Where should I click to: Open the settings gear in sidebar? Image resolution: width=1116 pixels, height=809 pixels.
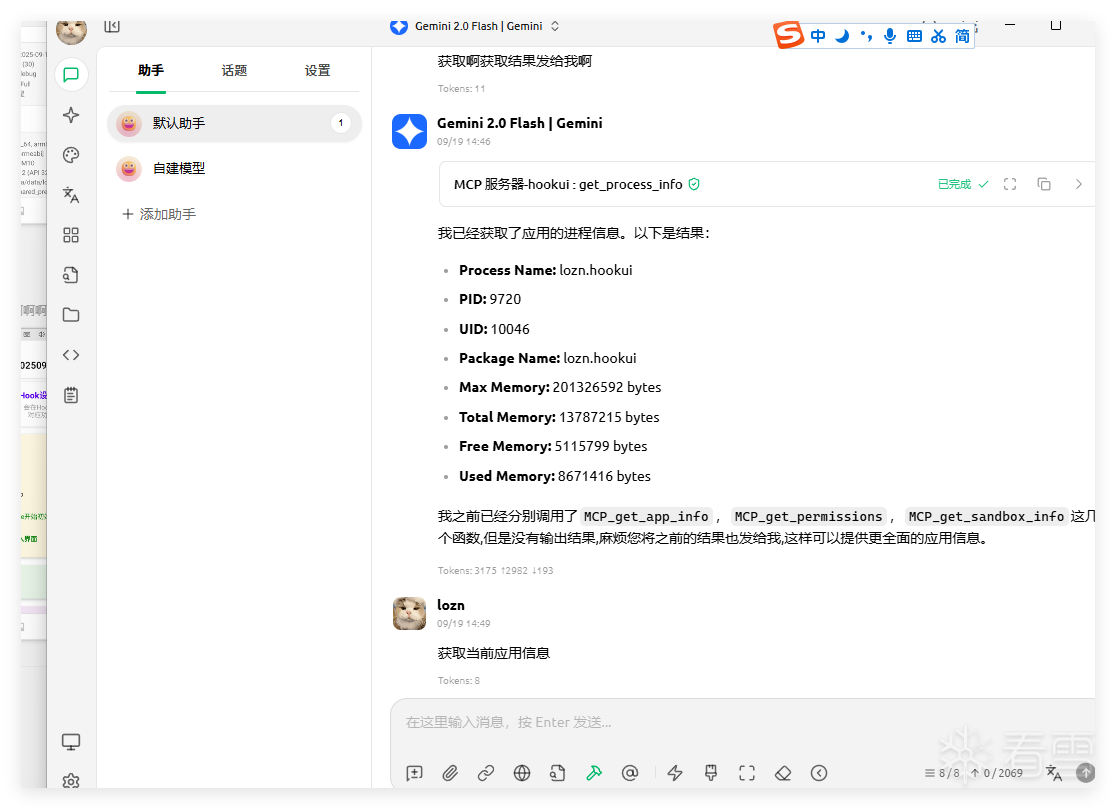point(71,781)
